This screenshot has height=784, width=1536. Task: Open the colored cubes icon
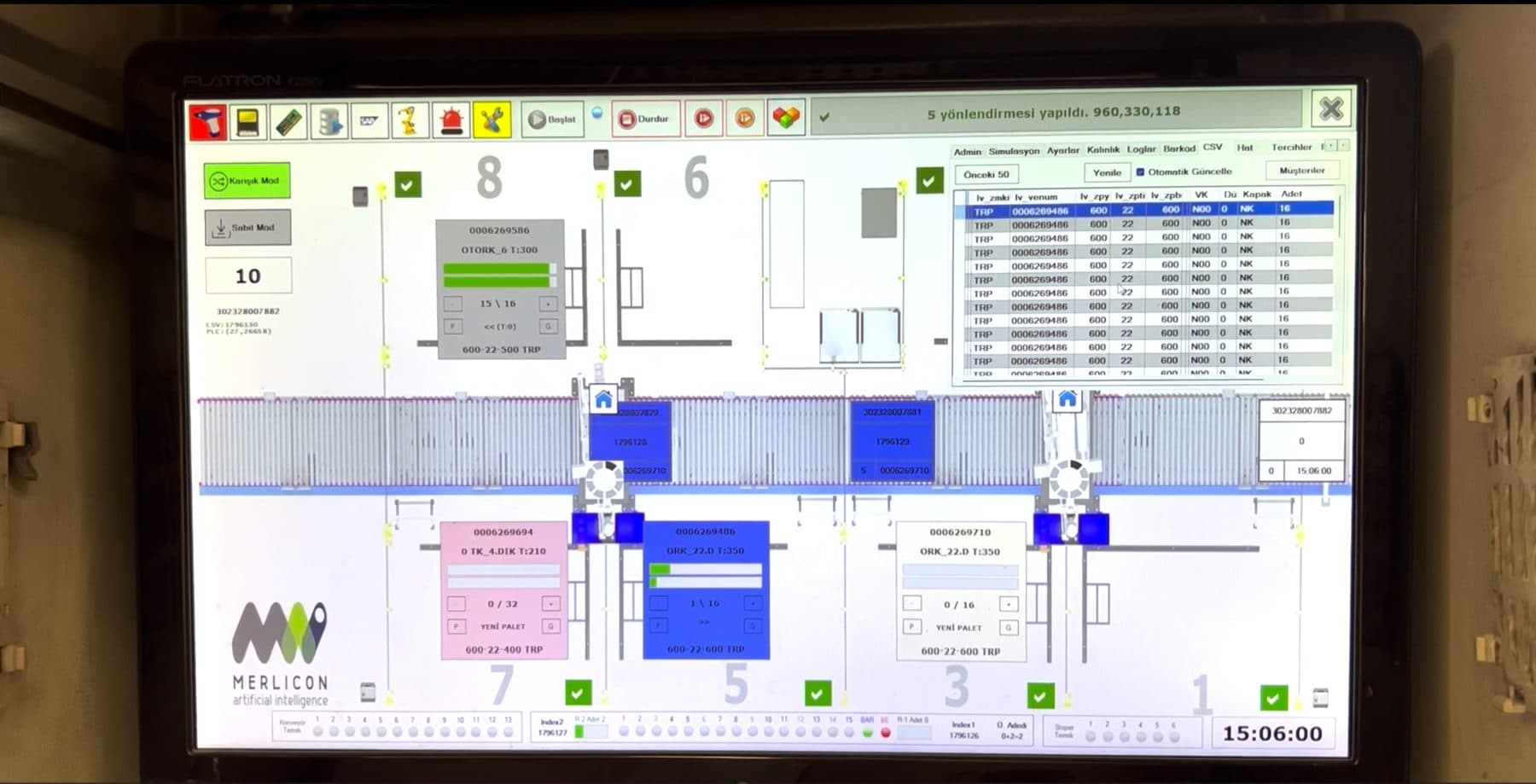tap(785, 118)
